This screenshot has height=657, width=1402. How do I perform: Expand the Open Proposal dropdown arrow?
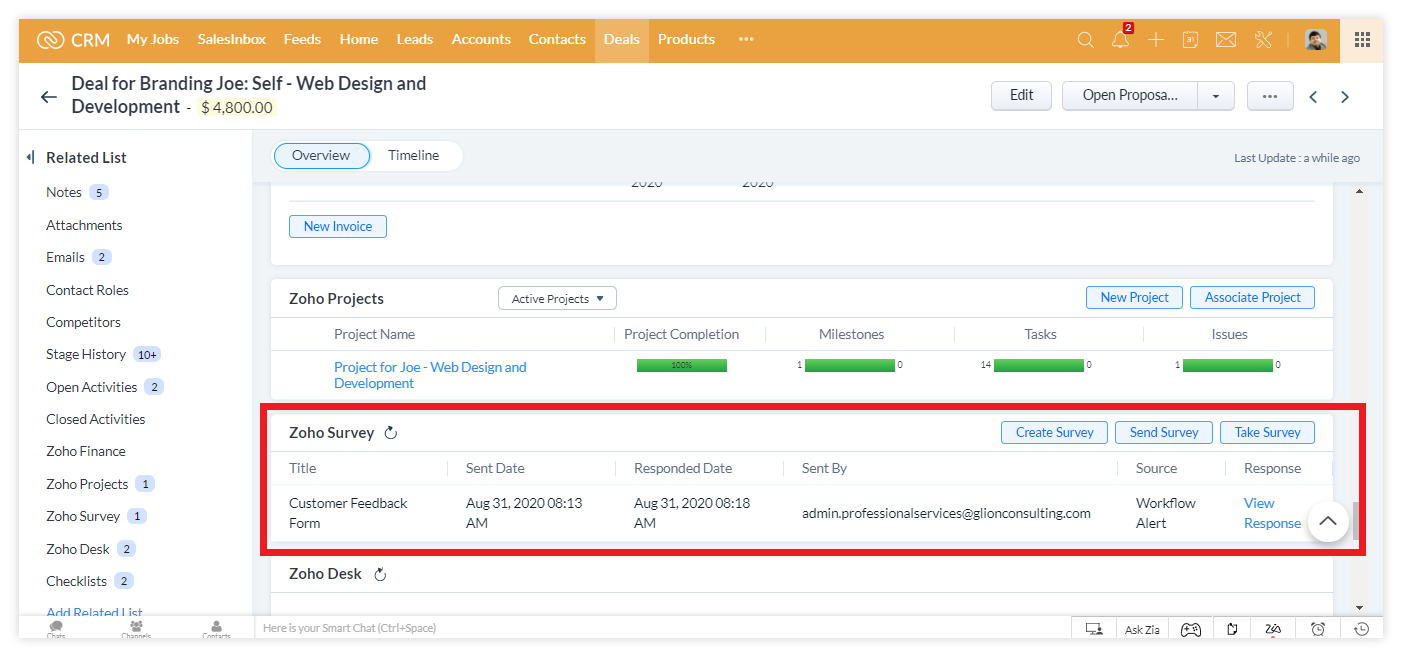1216,96
